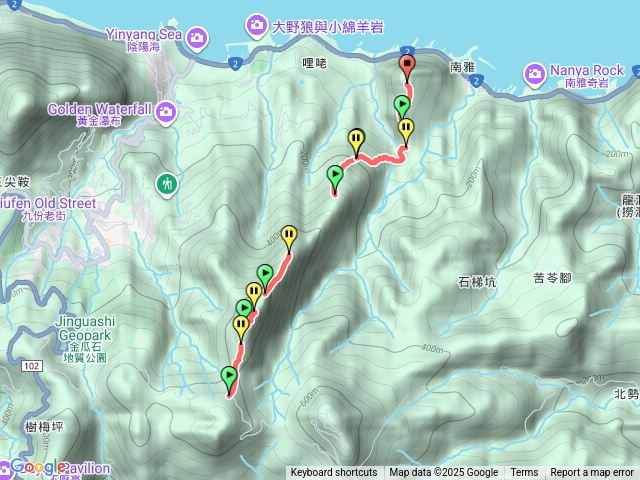Click the yellow pause marker near 400m contour
The width and height of the screenshot is (640, 480).
pyautogui.click(x=289, y=239)
